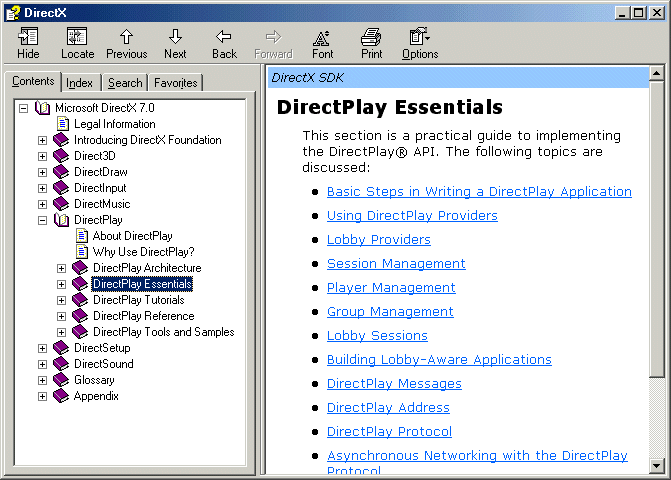
Task: Print the current help topic
Action: pos(371,42)
